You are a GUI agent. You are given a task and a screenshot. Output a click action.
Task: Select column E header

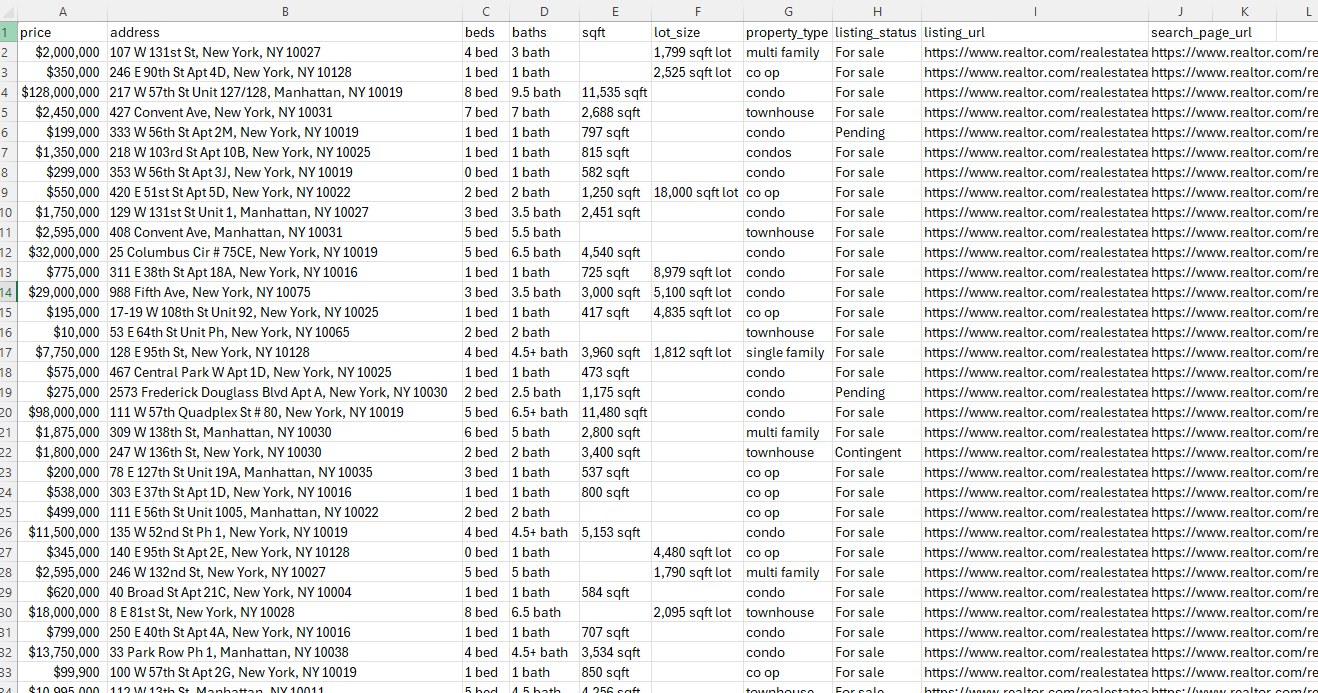[x=615, y=11]
